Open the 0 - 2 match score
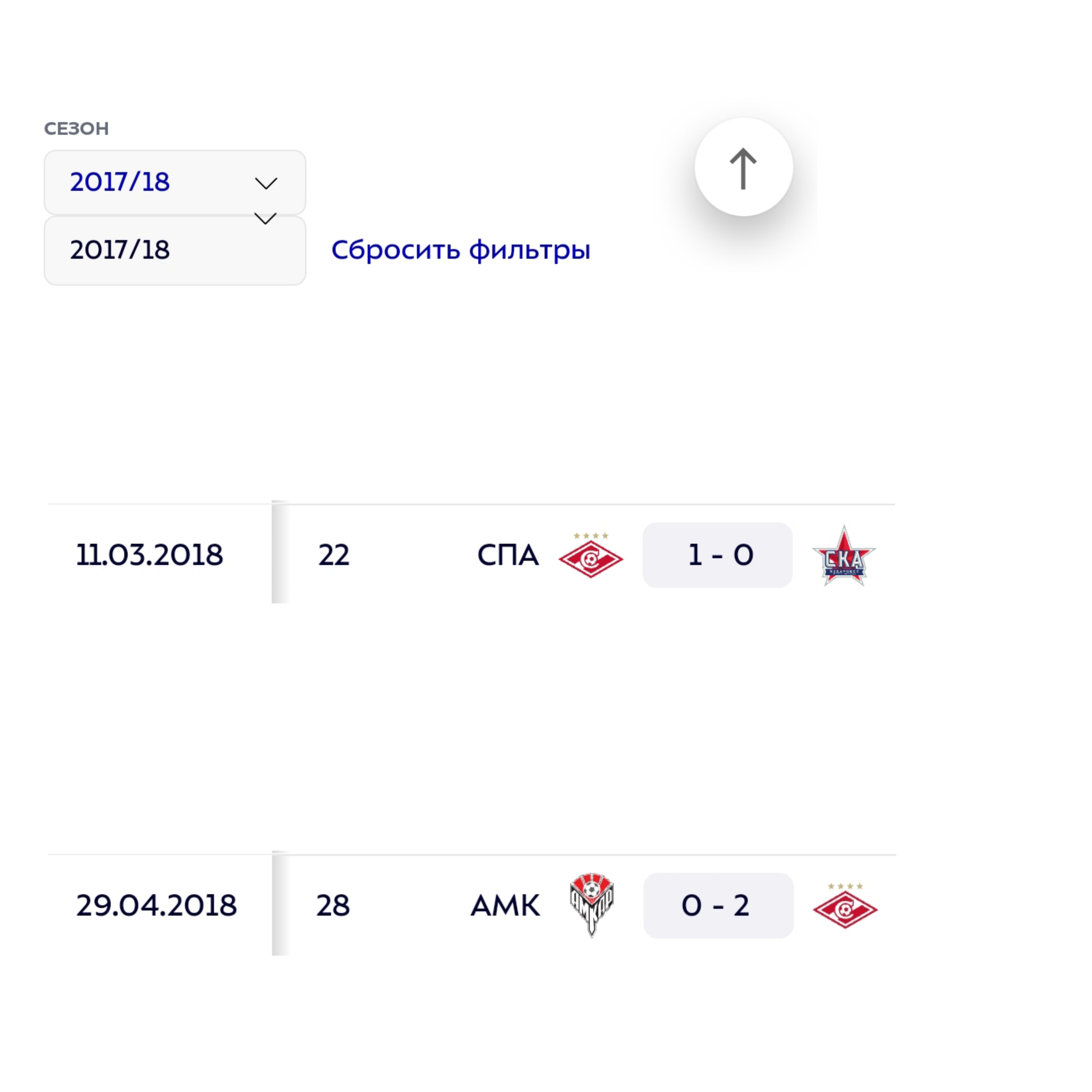The width and height of the screenshot is (1092, 1092). (x=718, y=905)
